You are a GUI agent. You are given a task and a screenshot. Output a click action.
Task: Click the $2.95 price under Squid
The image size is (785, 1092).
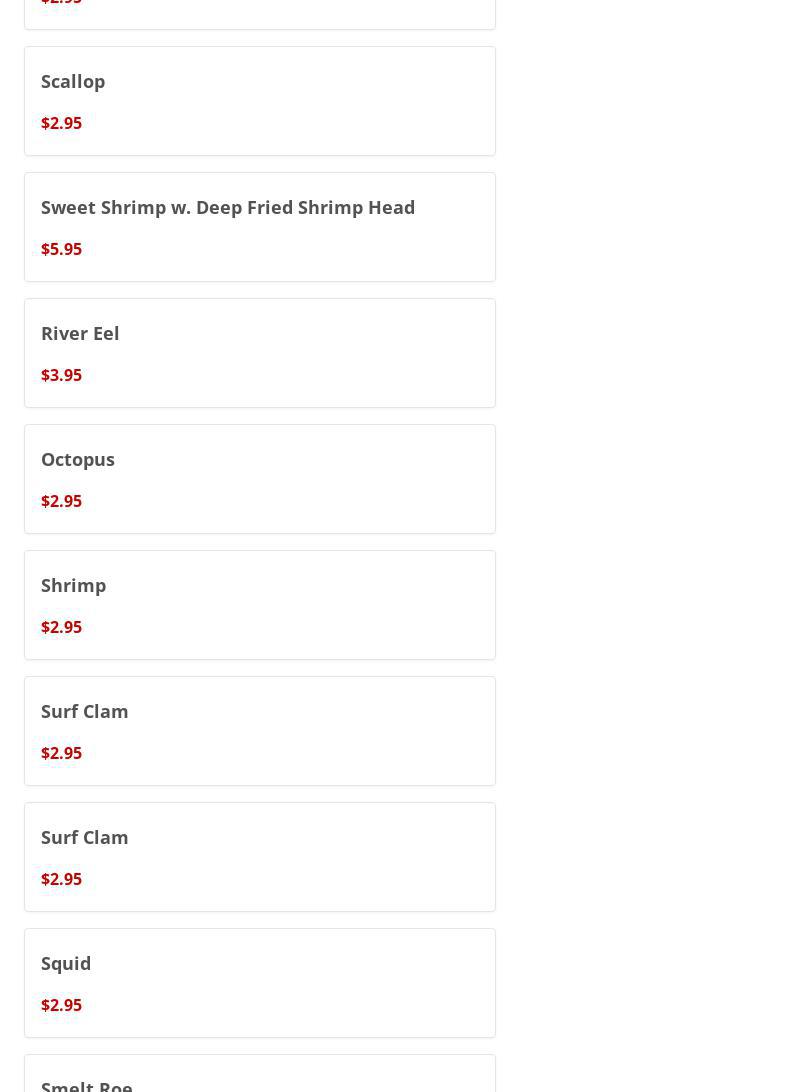pyautogui.click(x=61, y=1005)
